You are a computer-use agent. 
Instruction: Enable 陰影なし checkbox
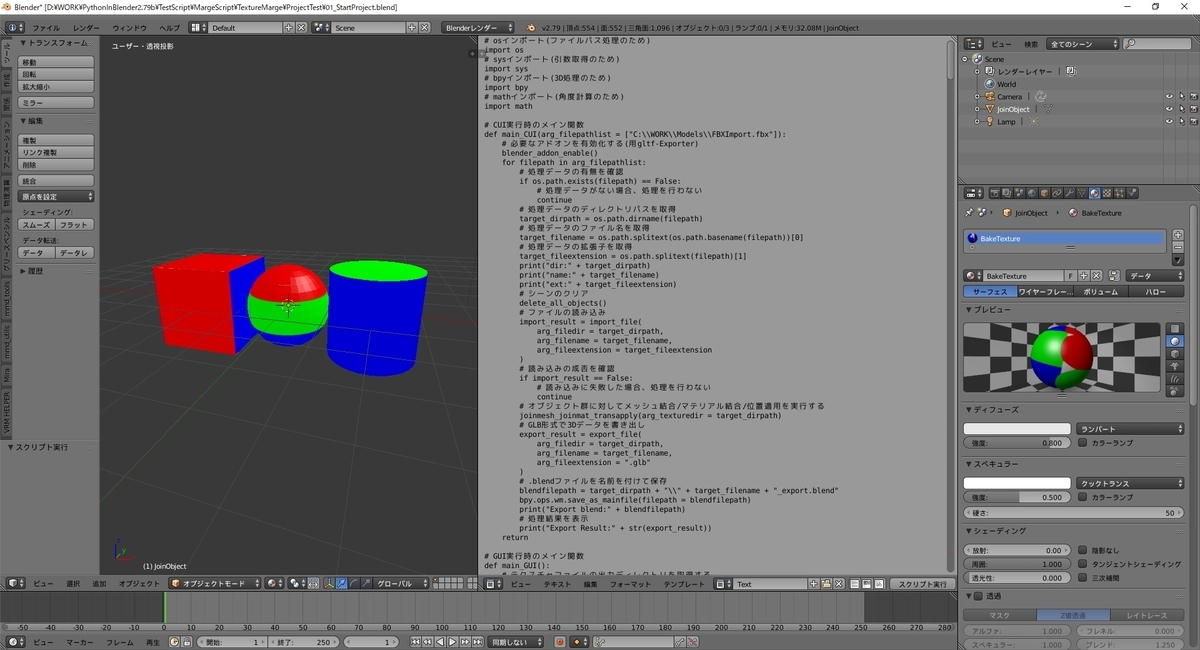1083,550
